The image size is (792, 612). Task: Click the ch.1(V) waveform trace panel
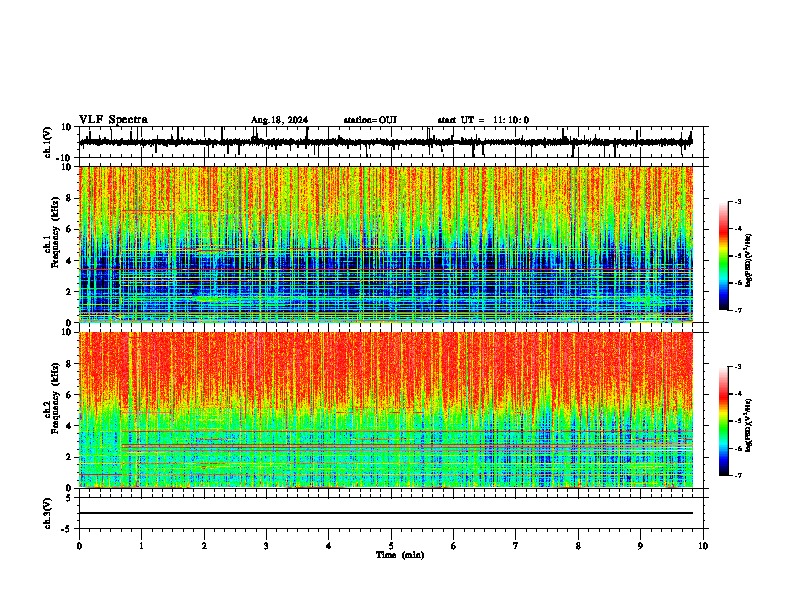tap(391, 142)
